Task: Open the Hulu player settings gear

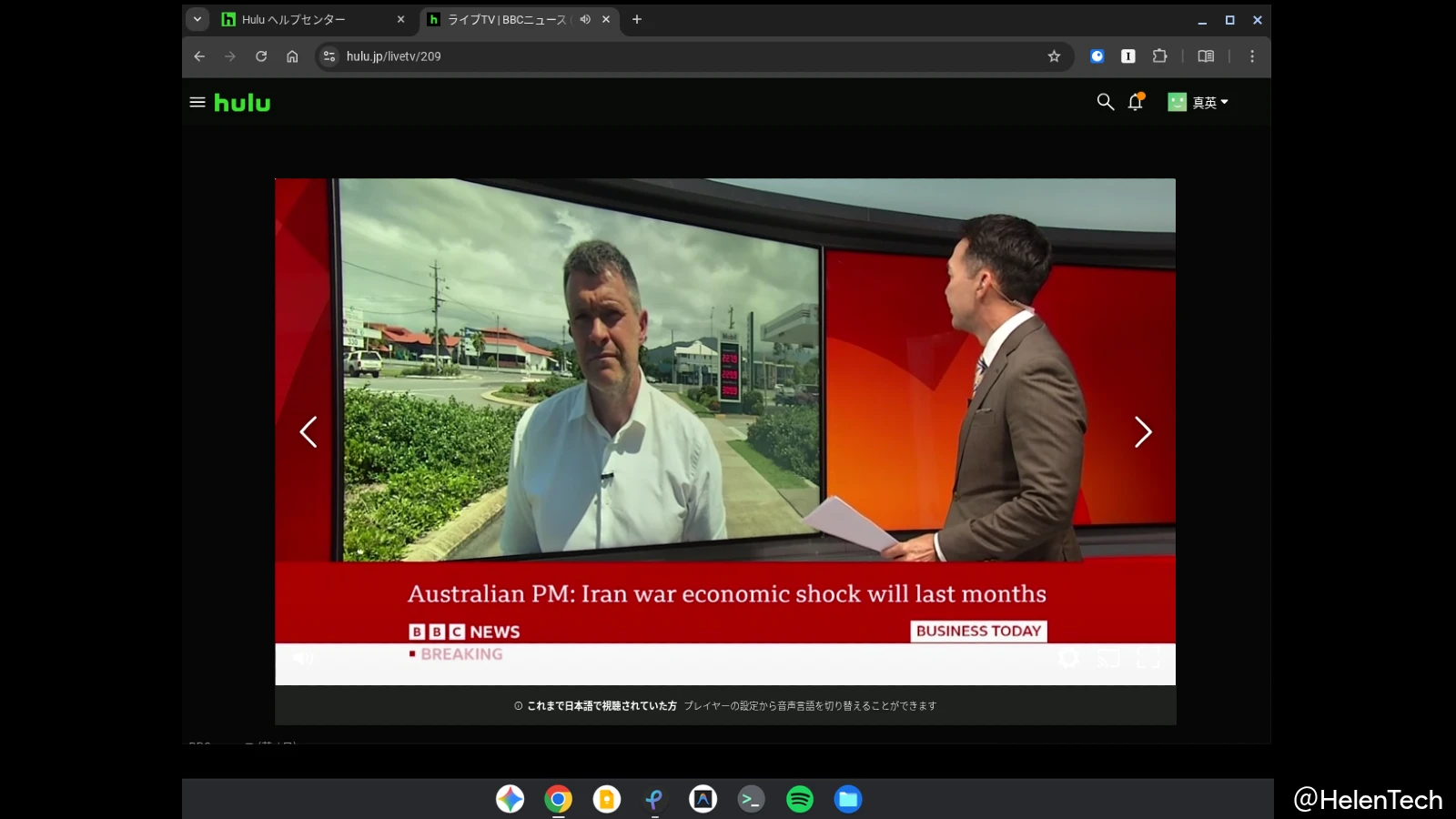Action: tap(1068, 658)
